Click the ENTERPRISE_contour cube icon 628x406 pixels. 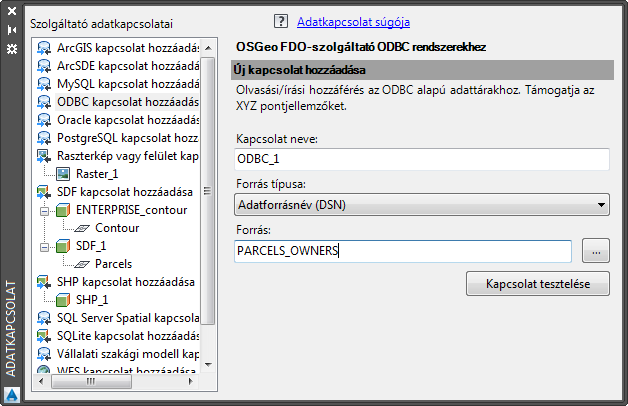coord(63,210)
